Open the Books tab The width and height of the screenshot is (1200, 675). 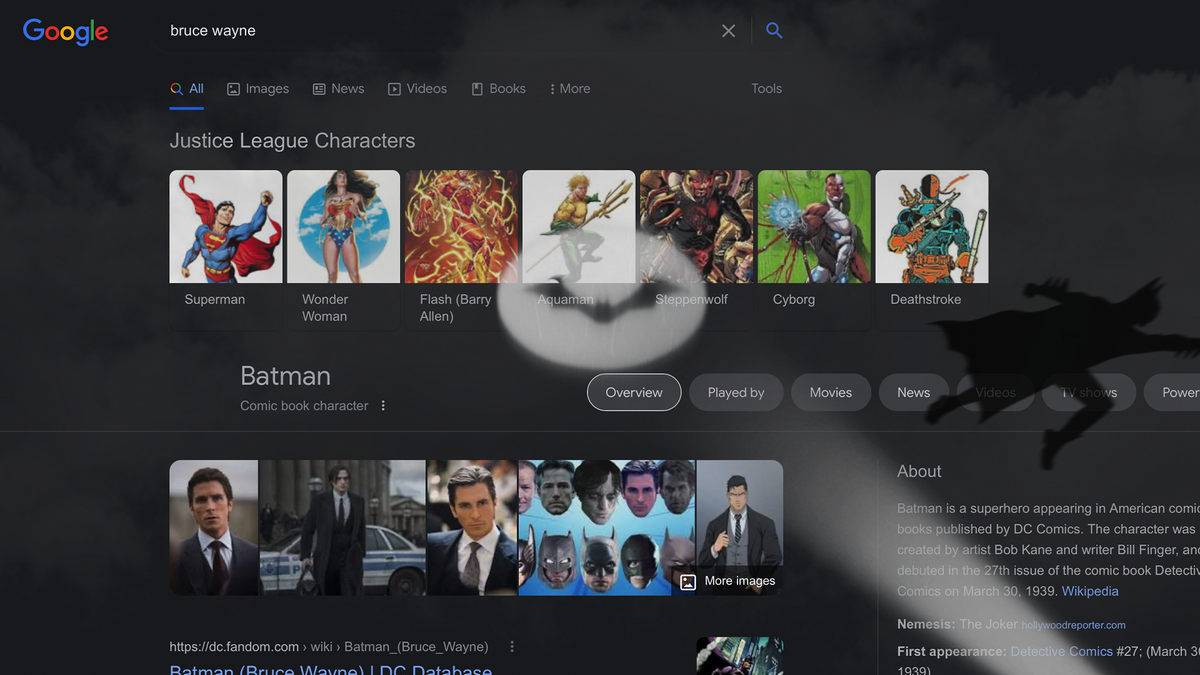click(498, 89)
